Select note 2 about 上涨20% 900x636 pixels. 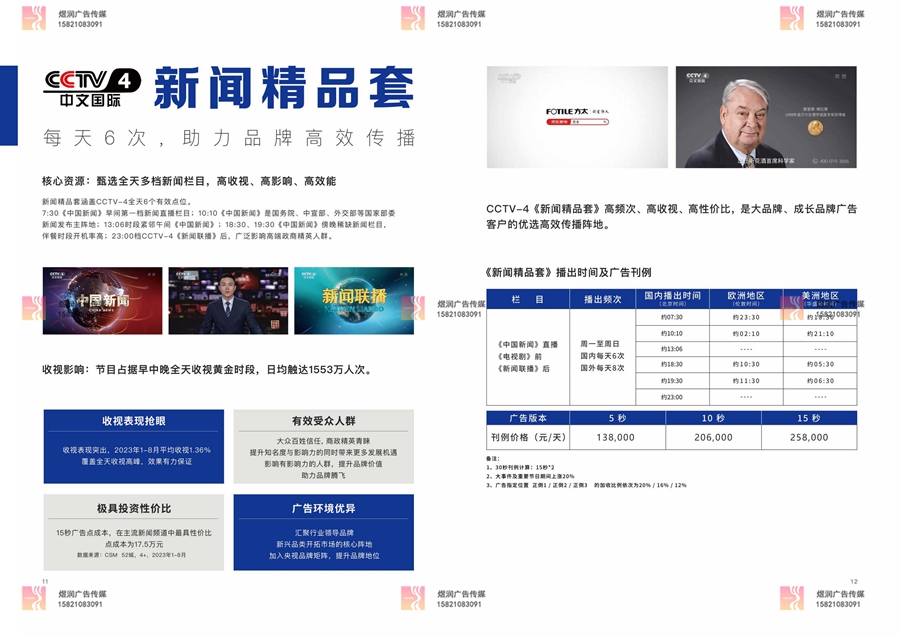[x=530, y=476]
